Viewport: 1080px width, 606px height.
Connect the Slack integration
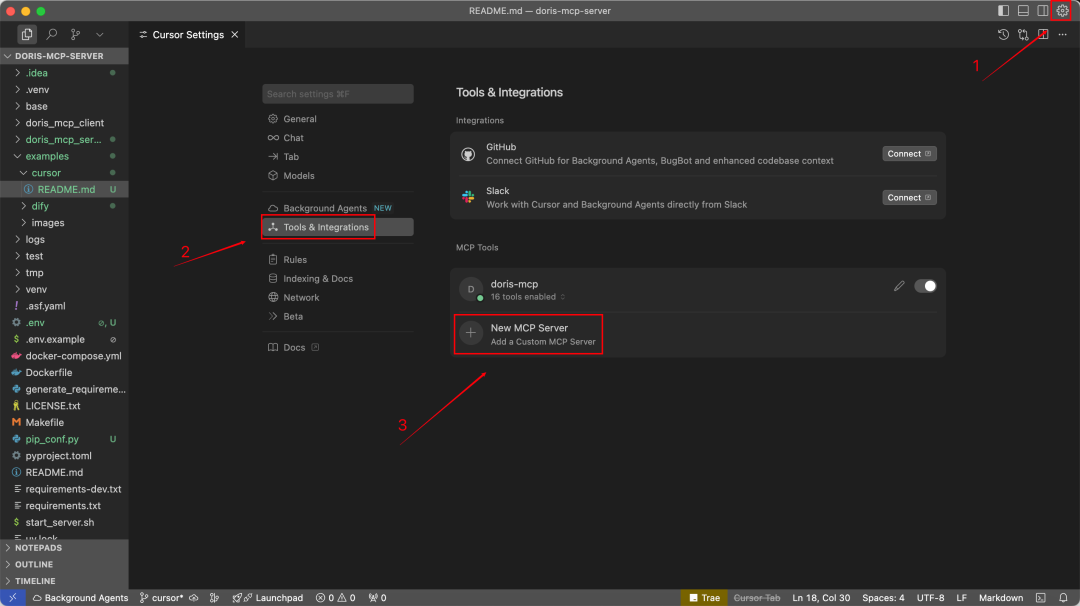click(909, 198)
